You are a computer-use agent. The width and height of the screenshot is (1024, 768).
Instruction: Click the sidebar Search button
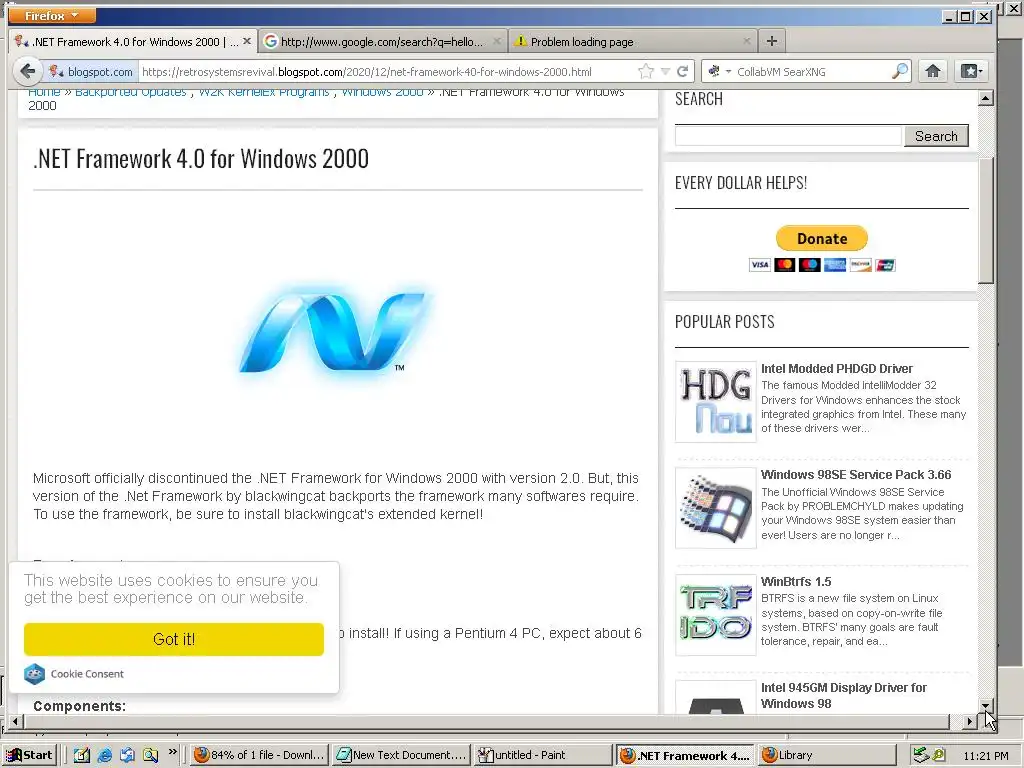coord(936,136)
